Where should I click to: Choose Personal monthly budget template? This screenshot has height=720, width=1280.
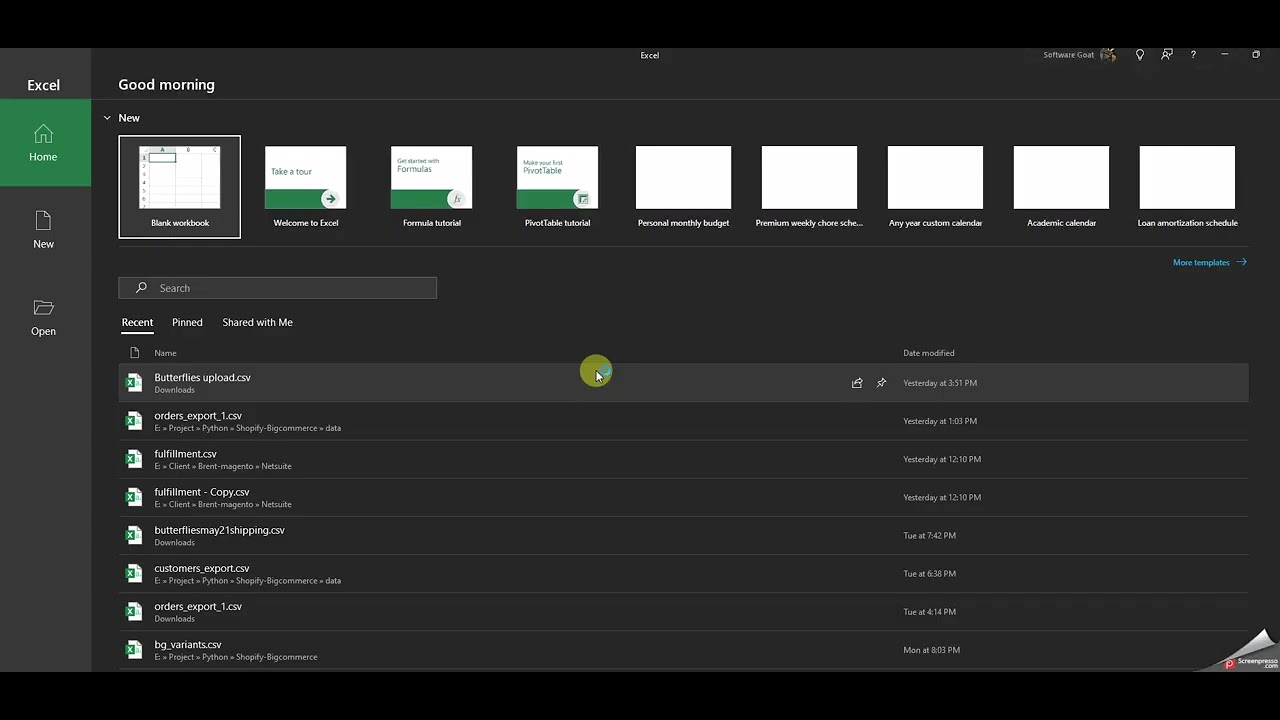click(684, 187)
